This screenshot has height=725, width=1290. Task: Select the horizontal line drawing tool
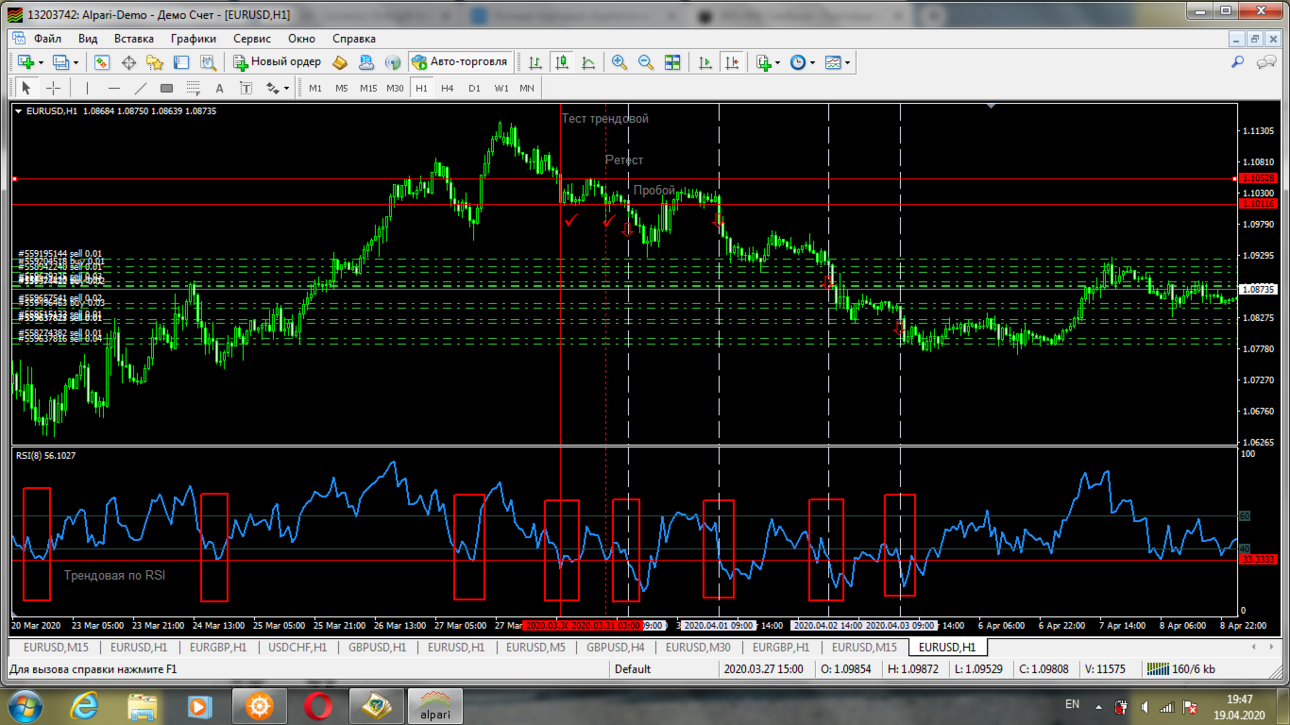click(x=114, y=88)
